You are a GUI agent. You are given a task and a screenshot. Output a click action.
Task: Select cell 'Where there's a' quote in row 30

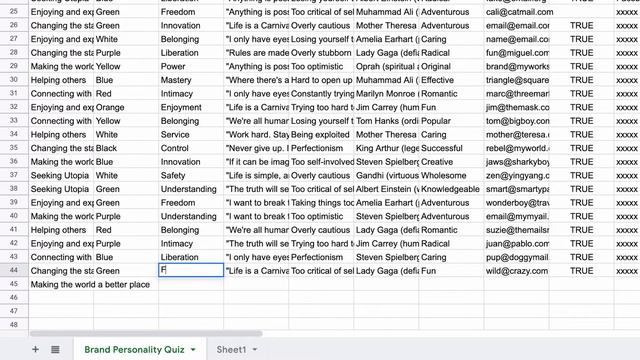coord(256,80)
